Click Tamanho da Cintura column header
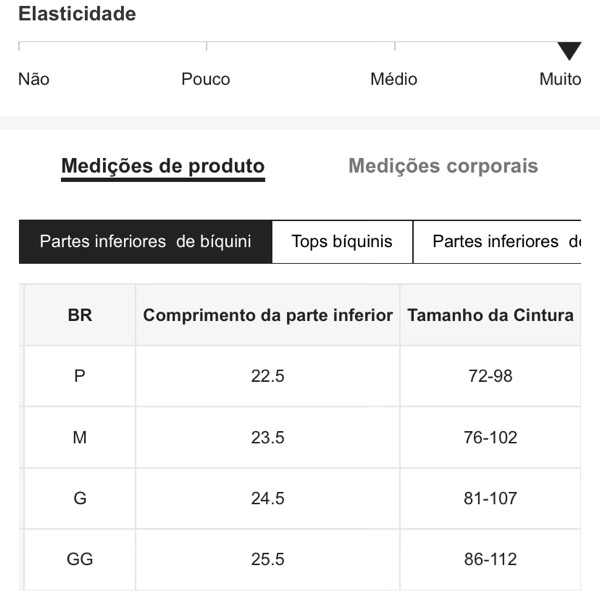The height and width of the screenshot is (600, 600). (490, 315)
